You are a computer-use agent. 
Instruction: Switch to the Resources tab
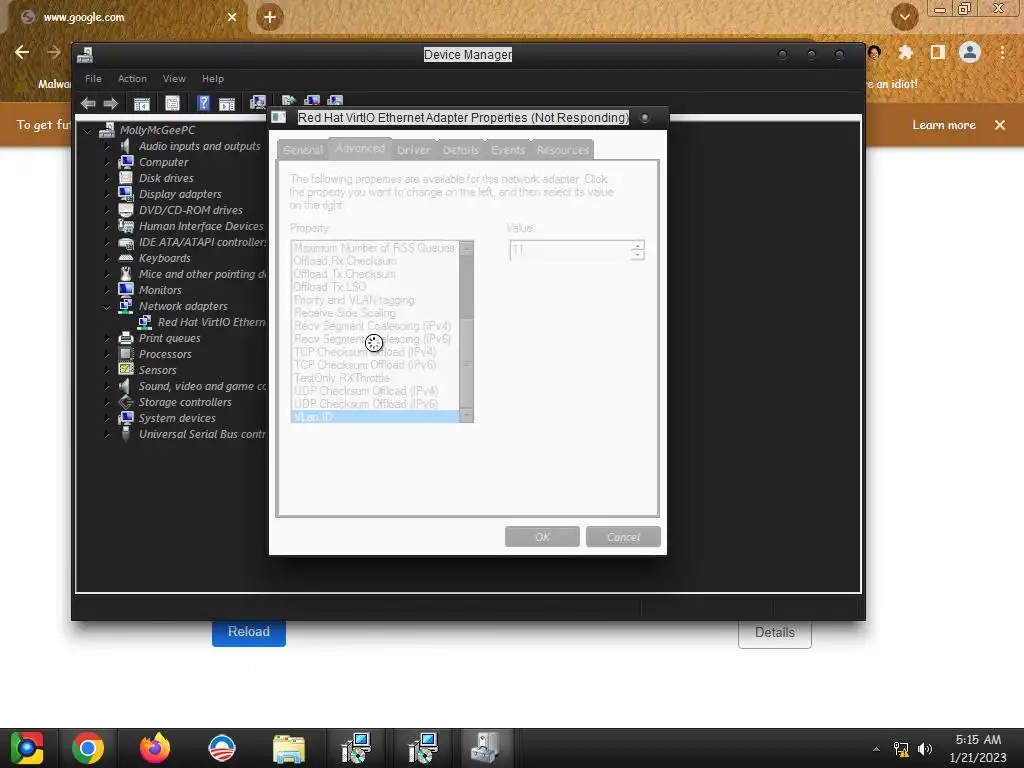point(562,150)
